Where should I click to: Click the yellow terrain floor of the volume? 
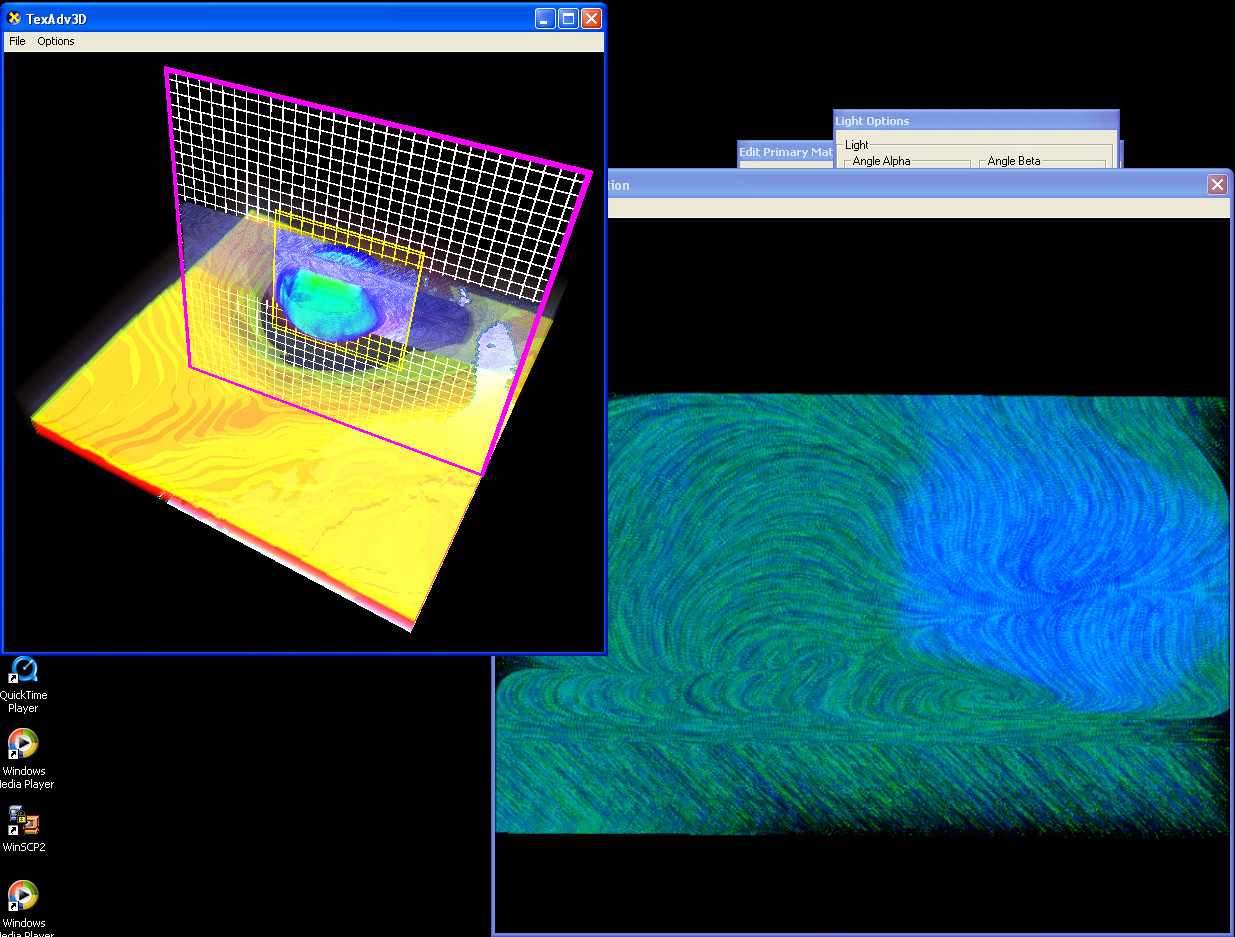300,500
